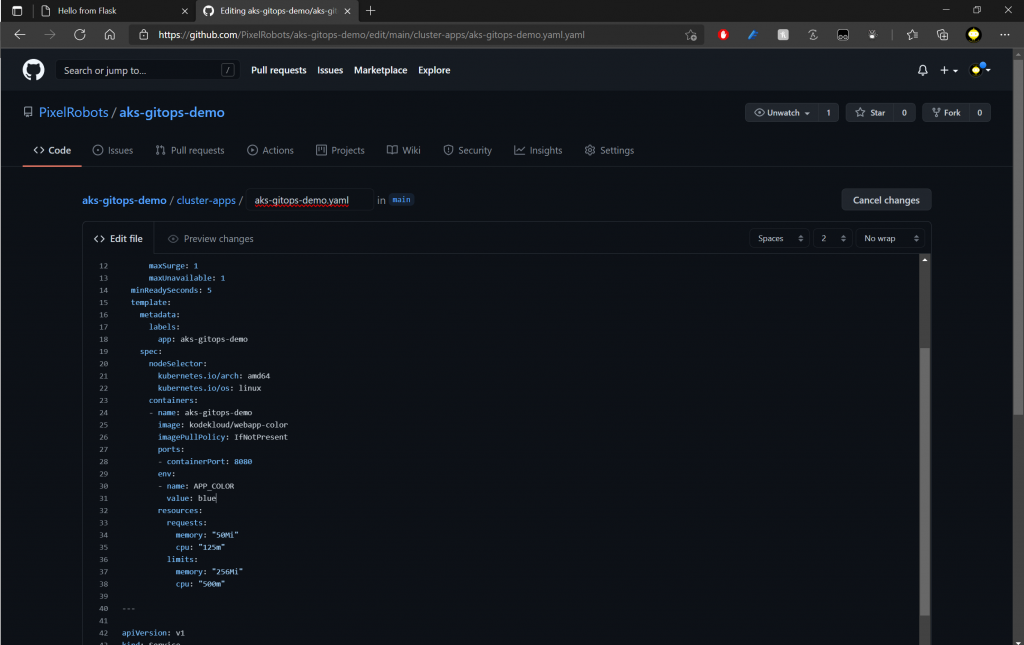
Task: Open the PixelRobots owner link
Action: click(74, 112)
